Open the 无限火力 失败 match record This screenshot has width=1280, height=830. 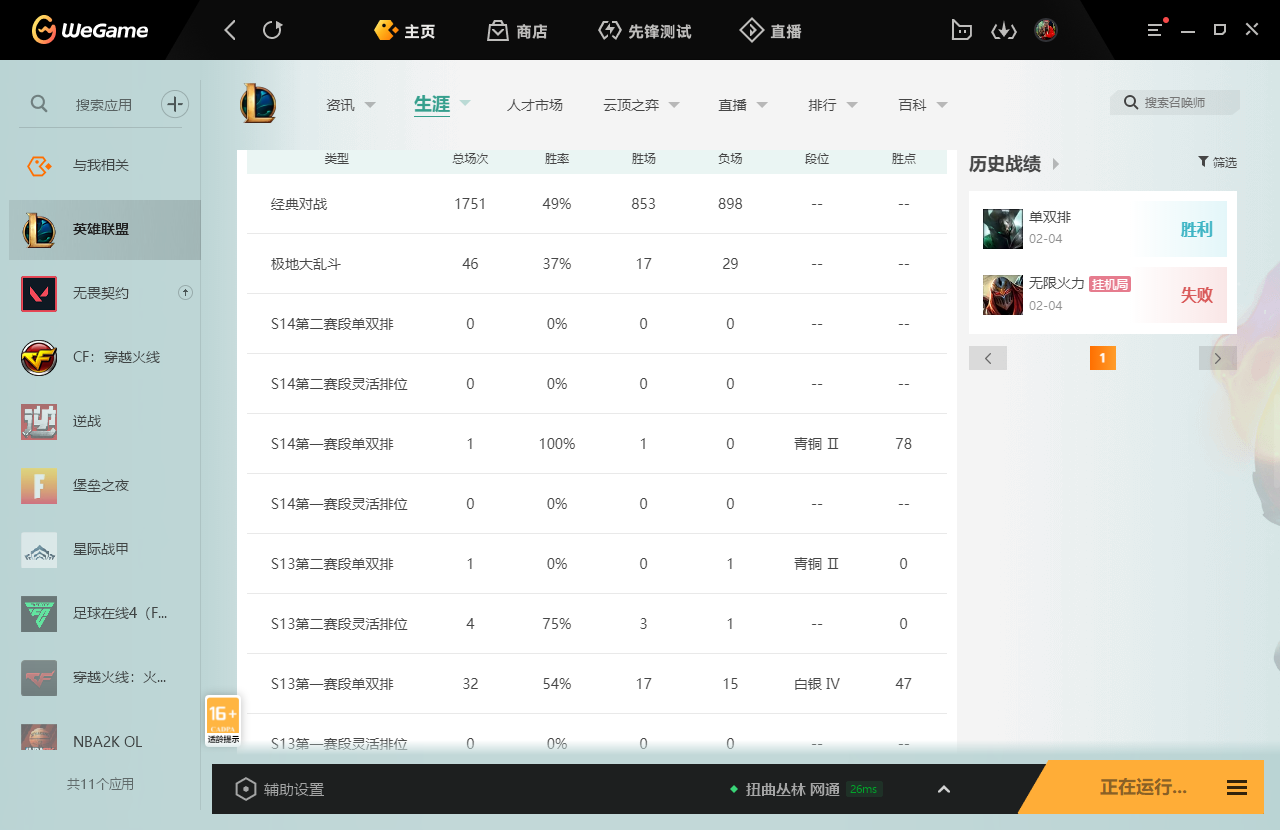1103,295
